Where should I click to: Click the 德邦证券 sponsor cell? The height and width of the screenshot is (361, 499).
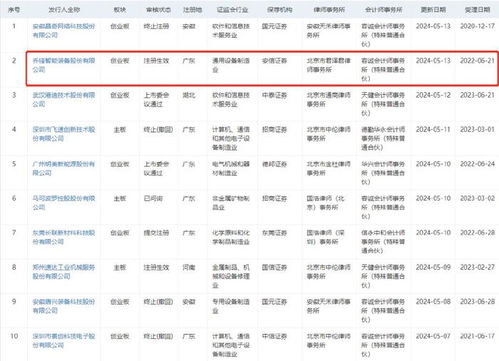coord(274,164)
